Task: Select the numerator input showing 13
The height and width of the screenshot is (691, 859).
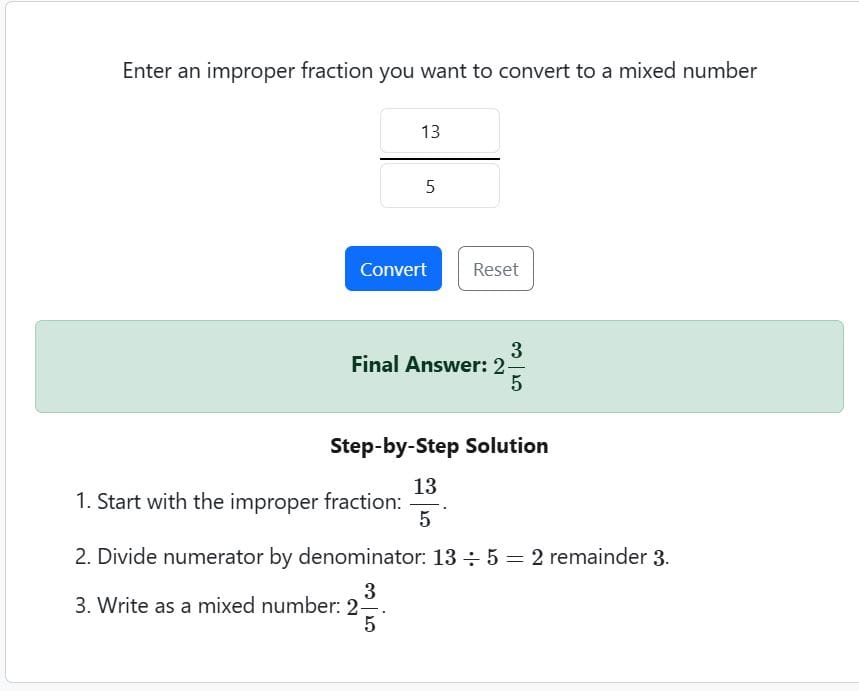Action: 439,130
